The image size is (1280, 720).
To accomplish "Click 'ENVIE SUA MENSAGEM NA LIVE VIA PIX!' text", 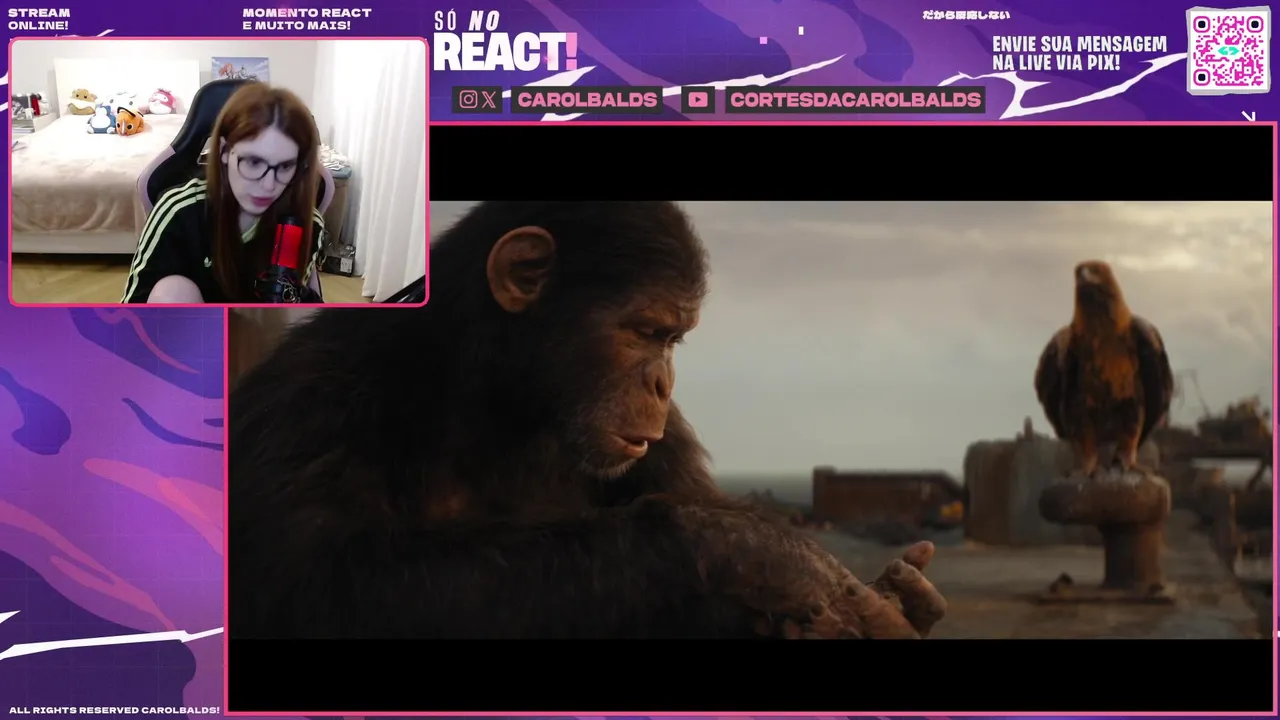I will pos(1079,53).
